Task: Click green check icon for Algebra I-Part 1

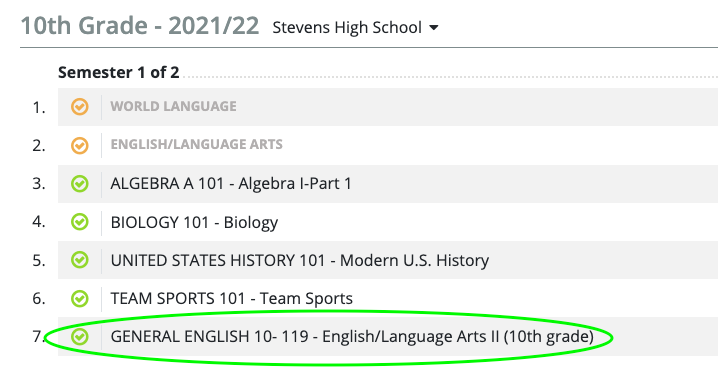Action: pyautogui.click(x=80, y=184)
